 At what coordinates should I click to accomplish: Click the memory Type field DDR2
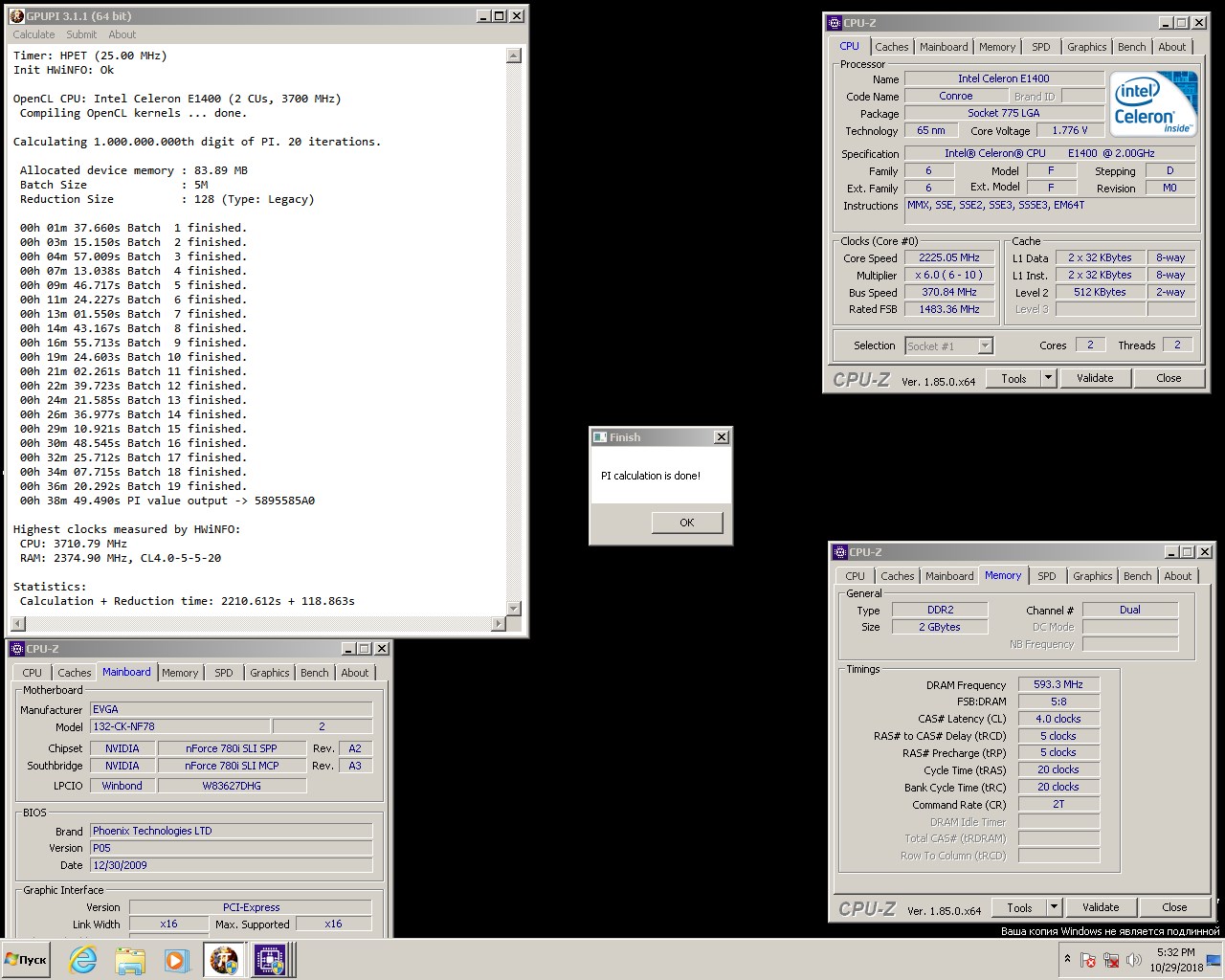coord(940,611)
